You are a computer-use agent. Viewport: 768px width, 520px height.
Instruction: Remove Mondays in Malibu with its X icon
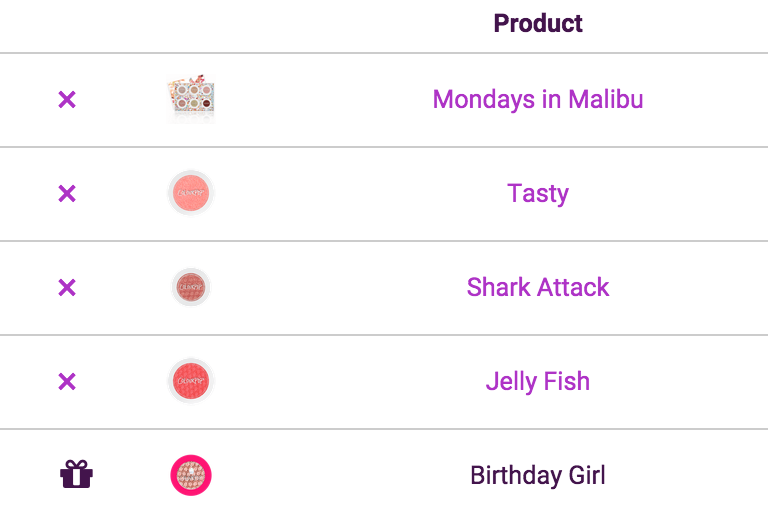pos(67,99)
